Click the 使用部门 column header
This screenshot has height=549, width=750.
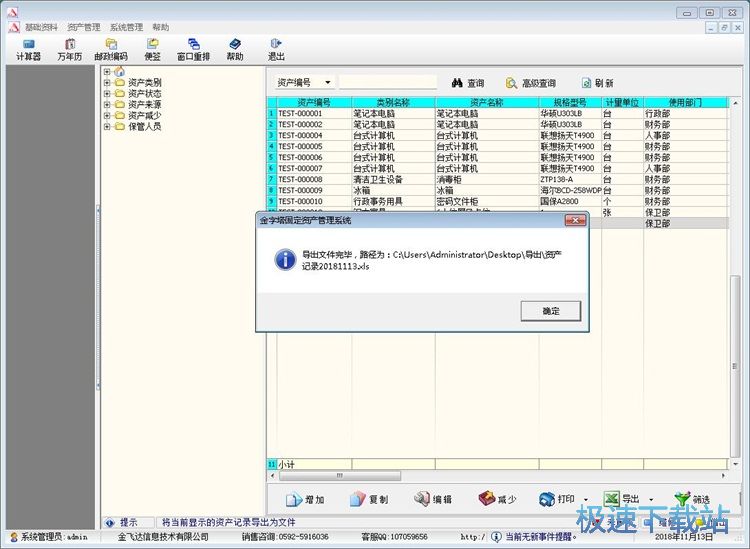point(685,102)
